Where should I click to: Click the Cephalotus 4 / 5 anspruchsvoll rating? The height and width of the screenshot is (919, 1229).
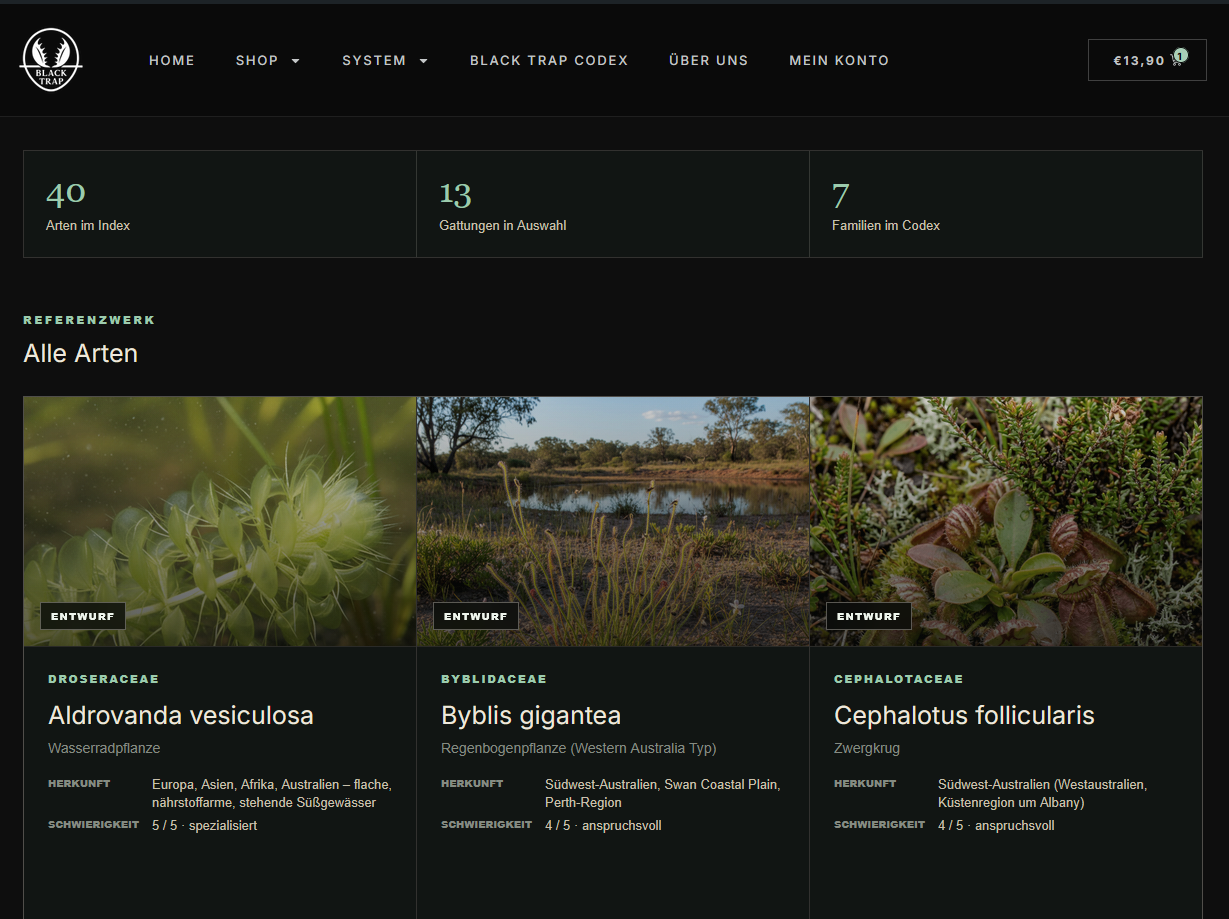click(x=996, y=825)
